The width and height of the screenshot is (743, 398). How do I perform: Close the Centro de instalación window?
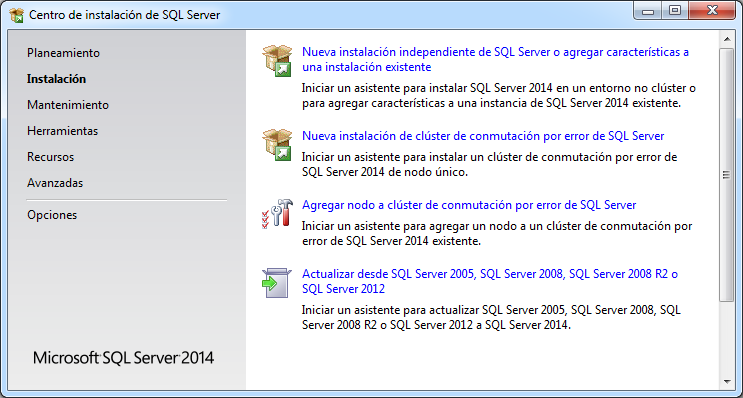712,11
